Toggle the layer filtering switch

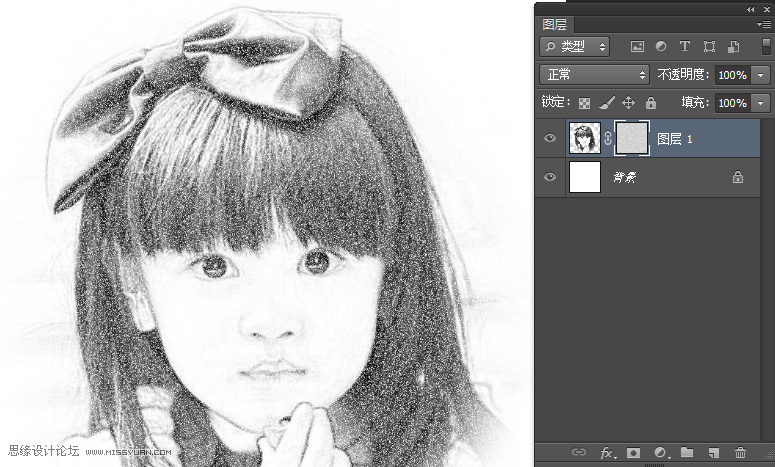(x=766, y=46)
